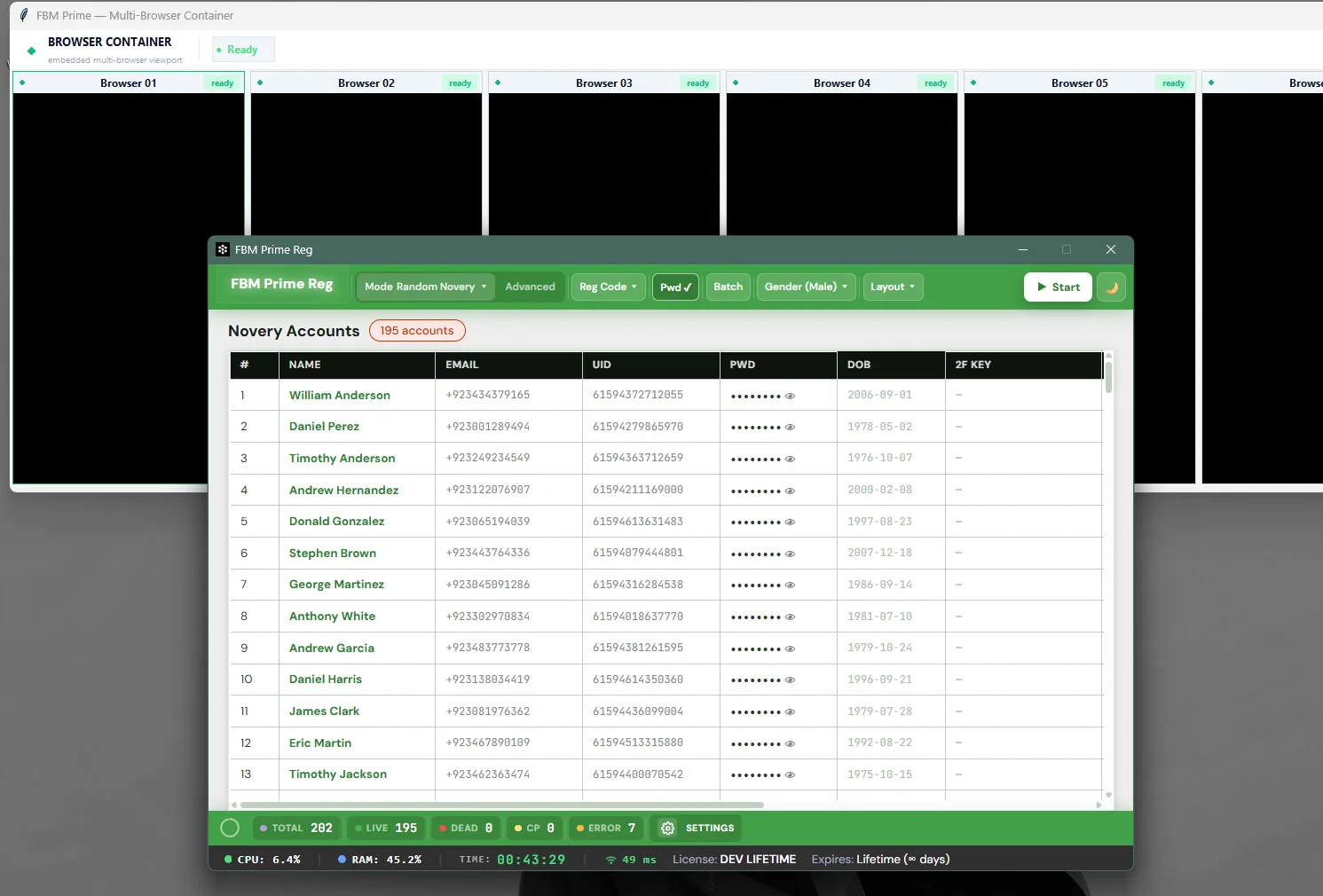Image resolution: width=1323 pixels, height=896 pixels.
Task: Open the Gender (Male) dropdown
Action: click(807, 287)
